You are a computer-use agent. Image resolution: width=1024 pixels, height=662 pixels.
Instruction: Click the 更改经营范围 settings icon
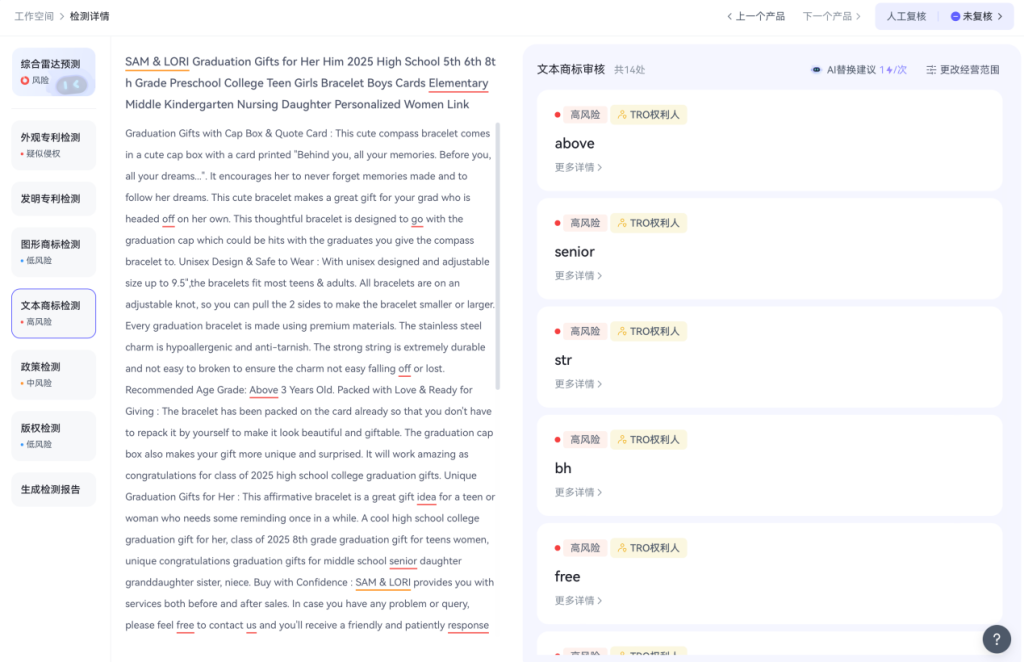point(931,70)
